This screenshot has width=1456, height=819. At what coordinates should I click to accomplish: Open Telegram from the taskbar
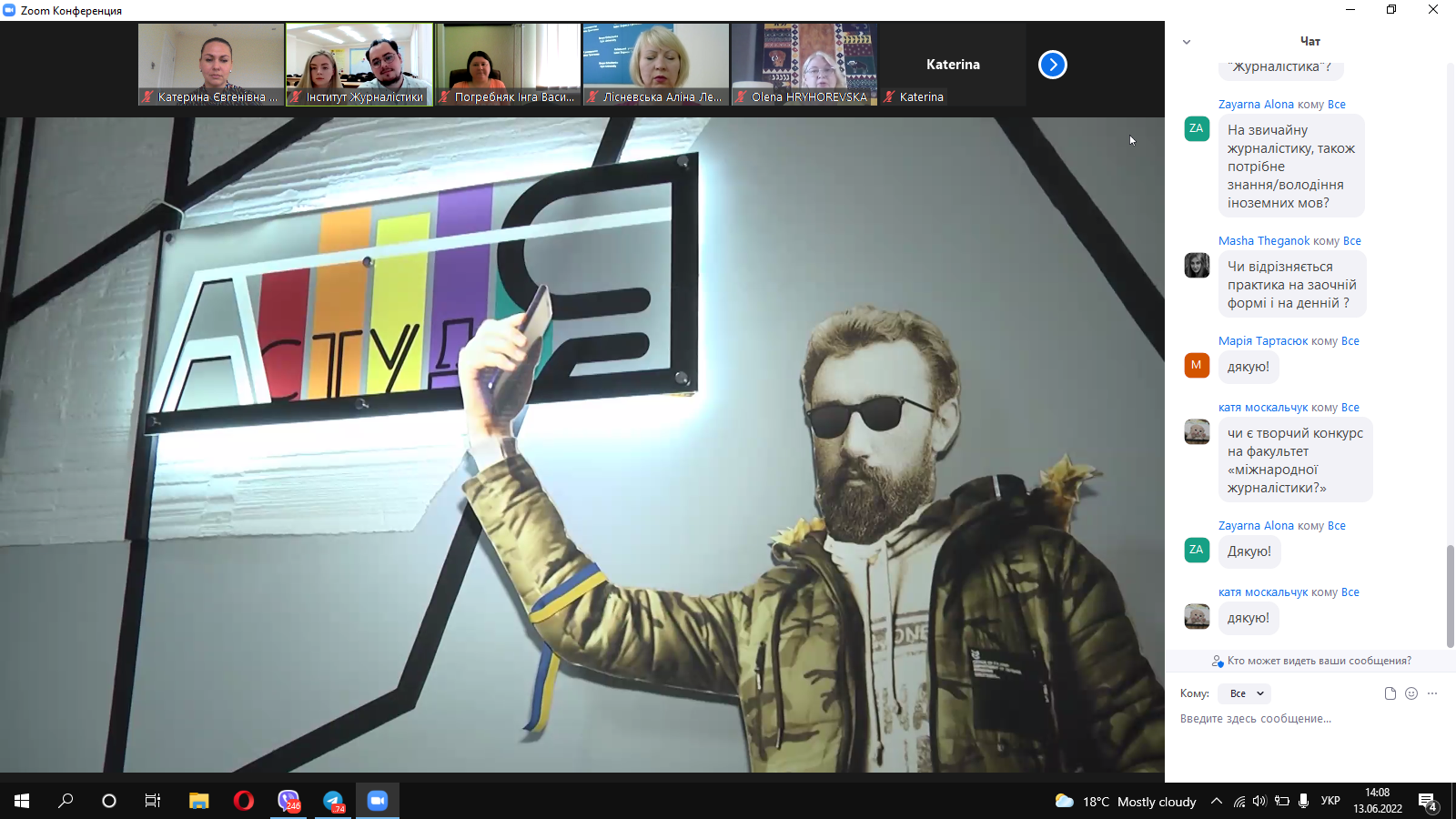click(x=333, y=801)
